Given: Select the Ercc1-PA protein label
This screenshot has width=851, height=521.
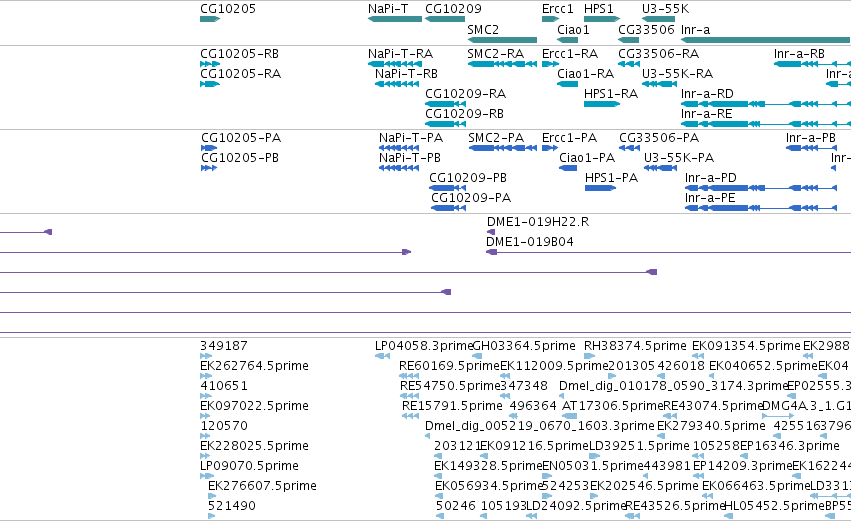Looking at the screenshot, I should point(569,138).
